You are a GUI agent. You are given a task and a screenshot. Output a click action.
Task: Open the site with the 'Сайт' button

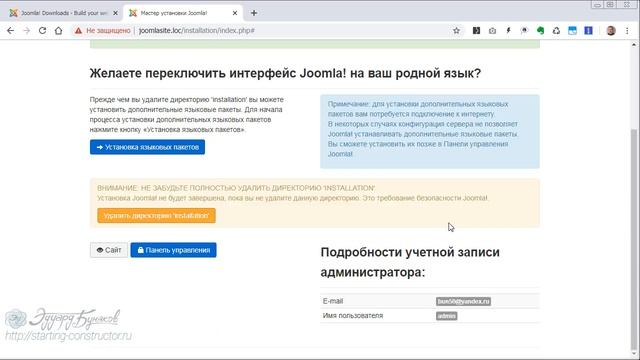tap(109, 250)
